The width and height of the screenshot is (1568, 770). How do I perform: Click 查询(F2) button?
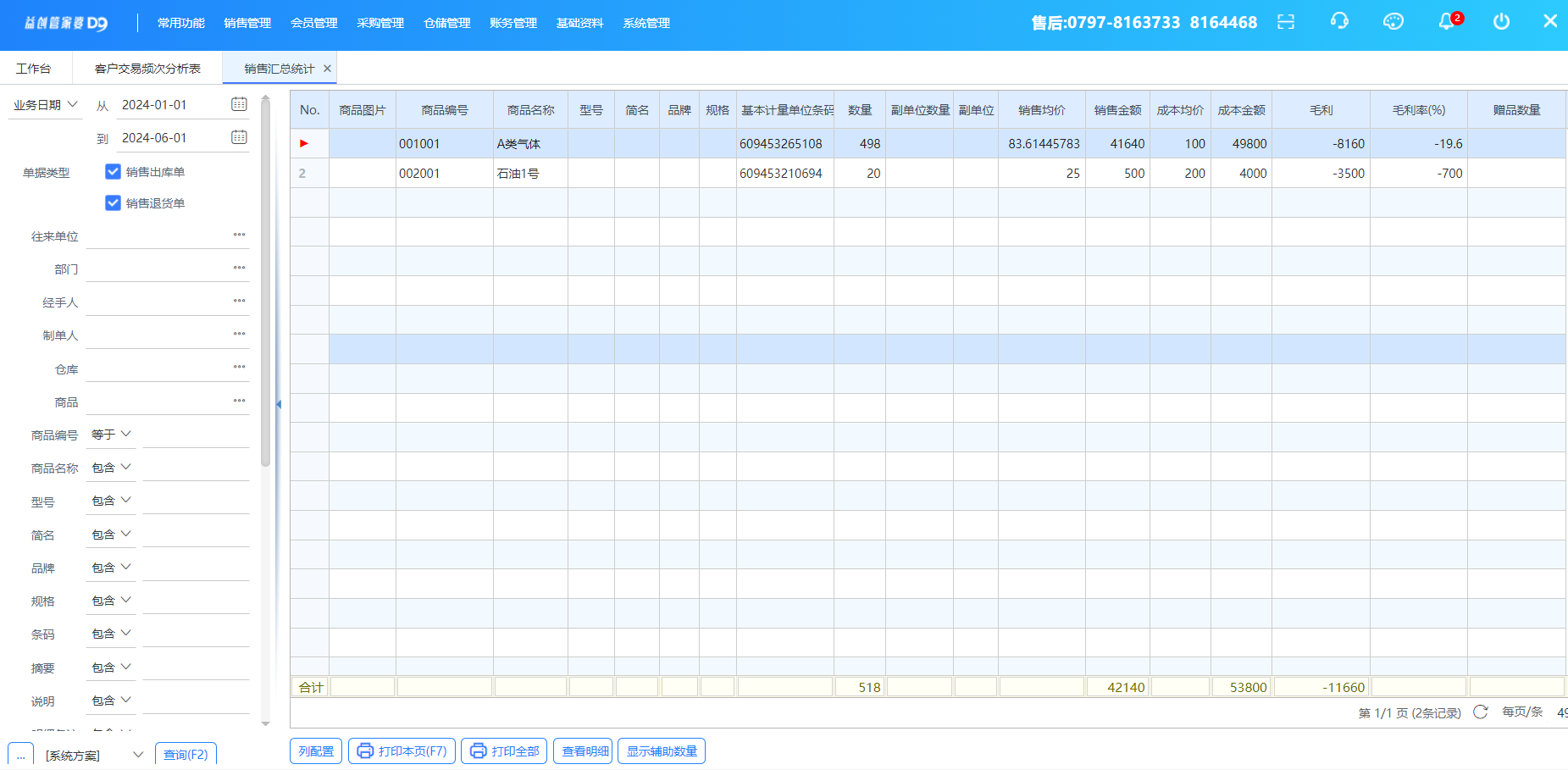186,754
